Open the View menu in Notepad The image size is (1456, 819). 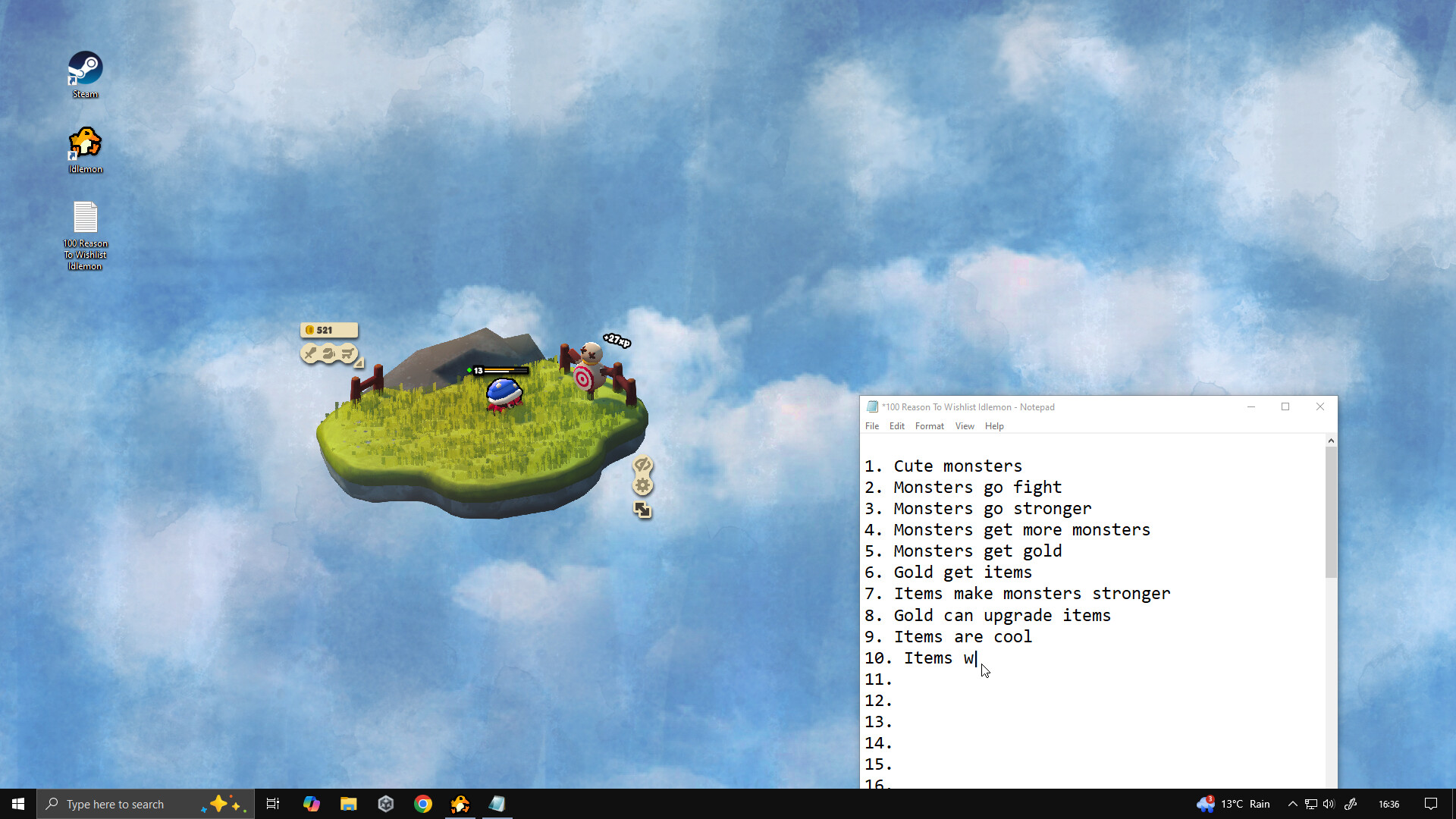point(965,426)
